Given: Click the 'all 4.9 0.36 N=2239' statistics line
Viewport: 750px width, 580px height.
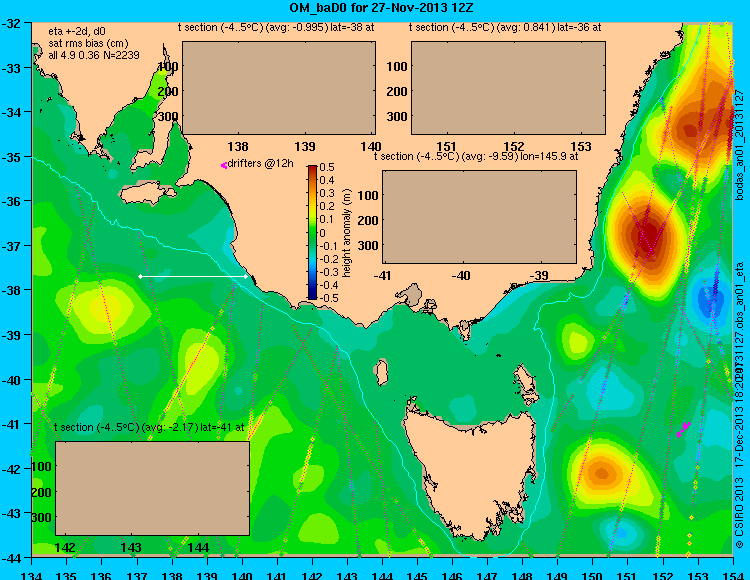Looking at the screenshot, I should point(94,55).
